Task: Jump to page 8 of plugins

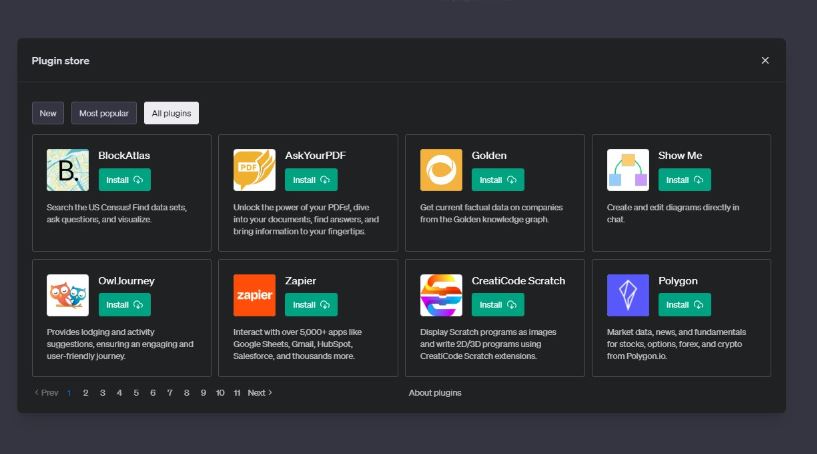Action: tap(187, 392)
